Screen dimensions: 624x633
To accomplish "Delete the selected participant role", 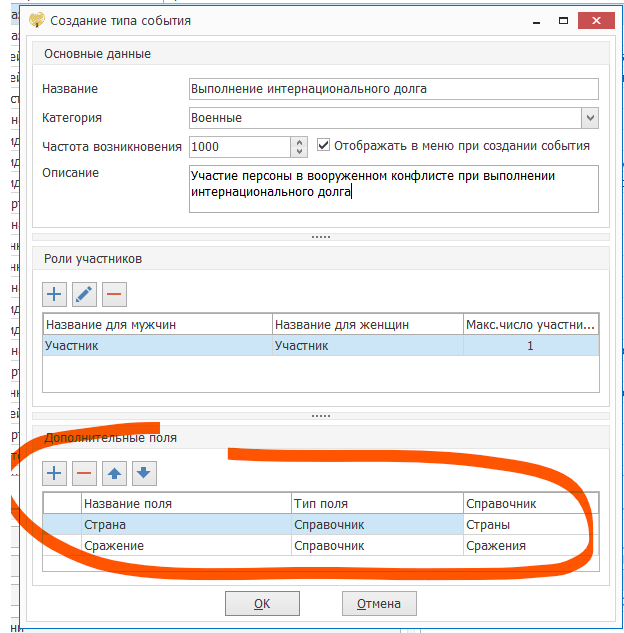I will pyautogui.click(x=114, y=294).
